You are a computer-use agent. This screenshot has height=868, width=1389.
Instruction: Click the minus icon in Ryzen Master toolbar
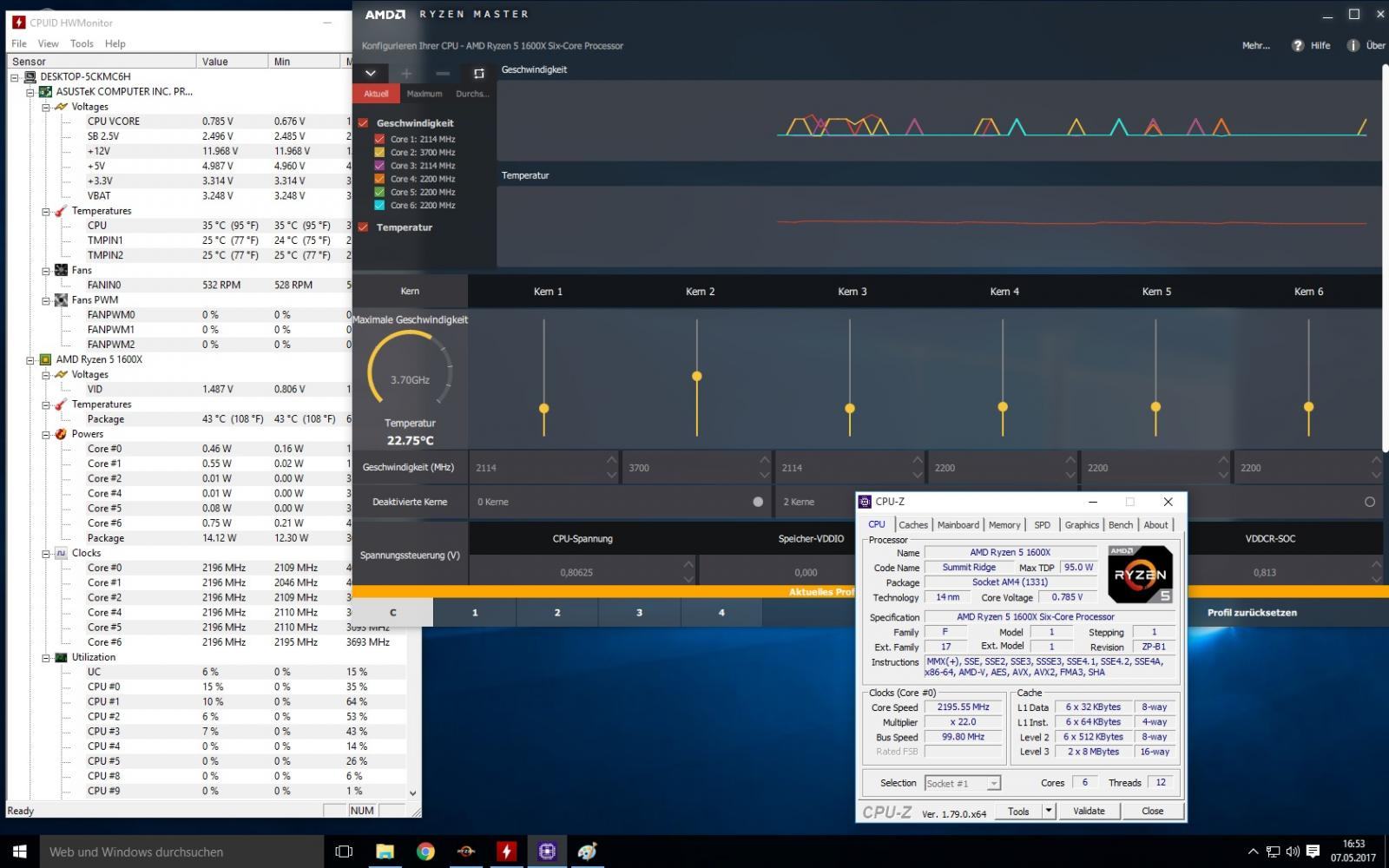click(x=442, y=74)
